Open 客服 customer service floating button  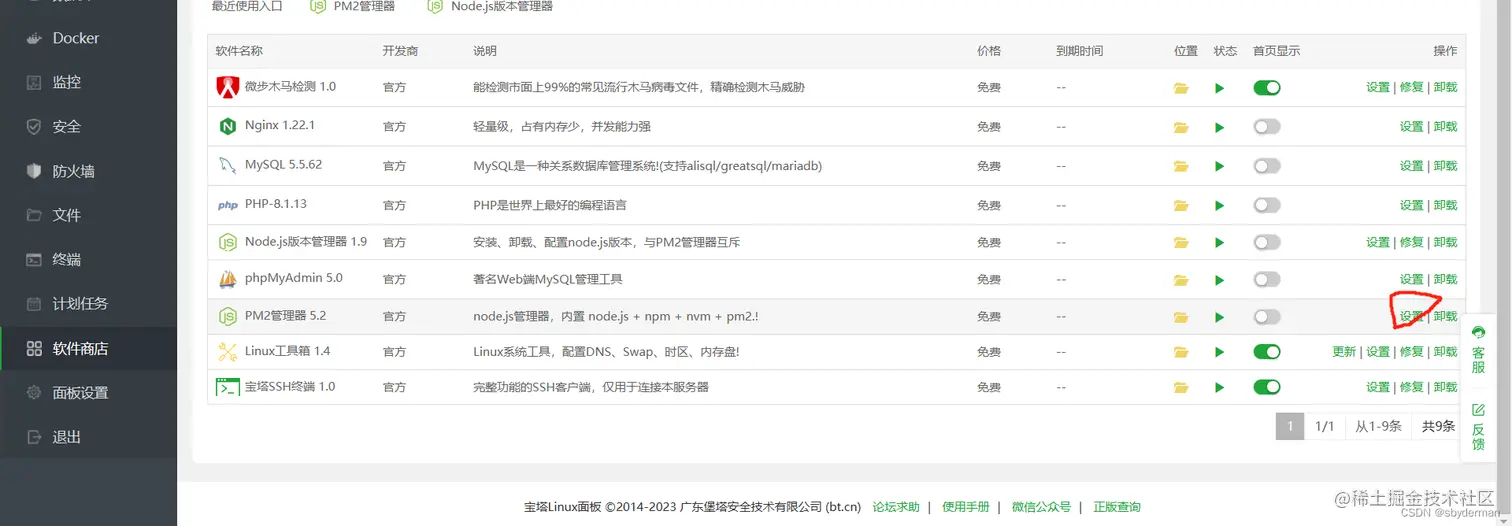coord(1479,350)
